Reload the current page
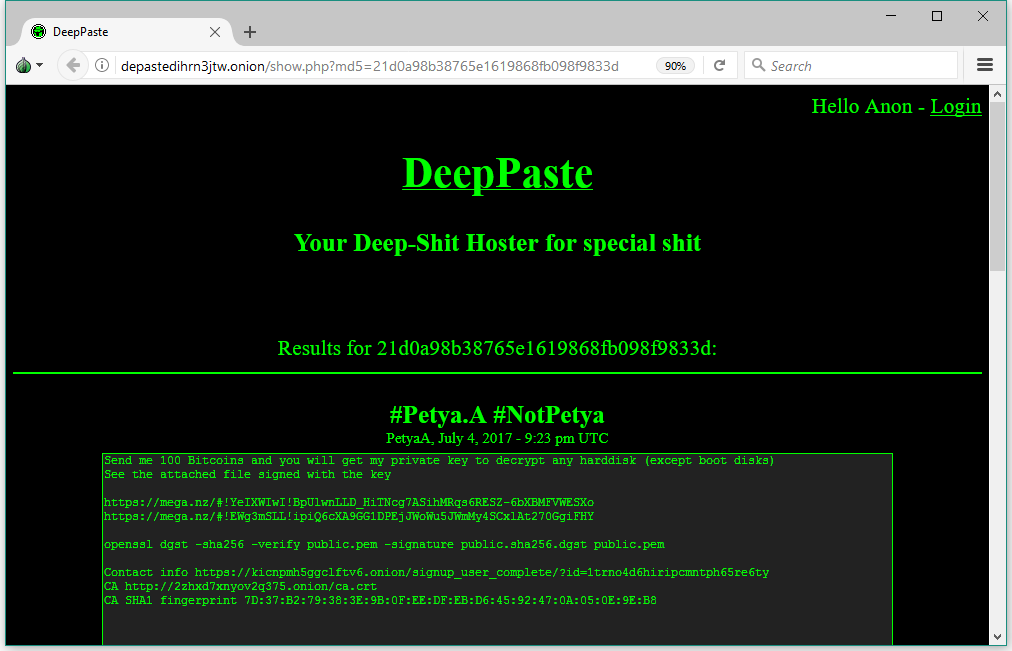Viewport: 1012px width, 651px height. [720, 65]
